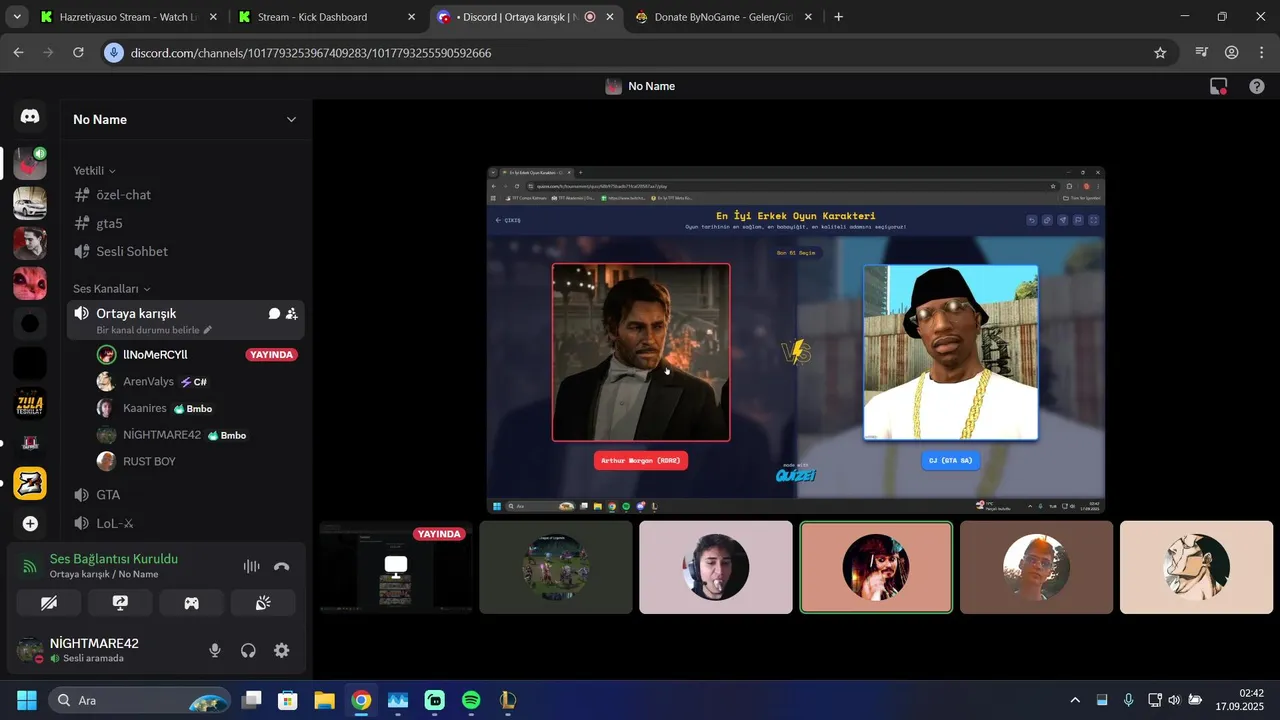Screen dimensions: 1280x720
Task: Open Windows Start menu
Action: [26, 700]
